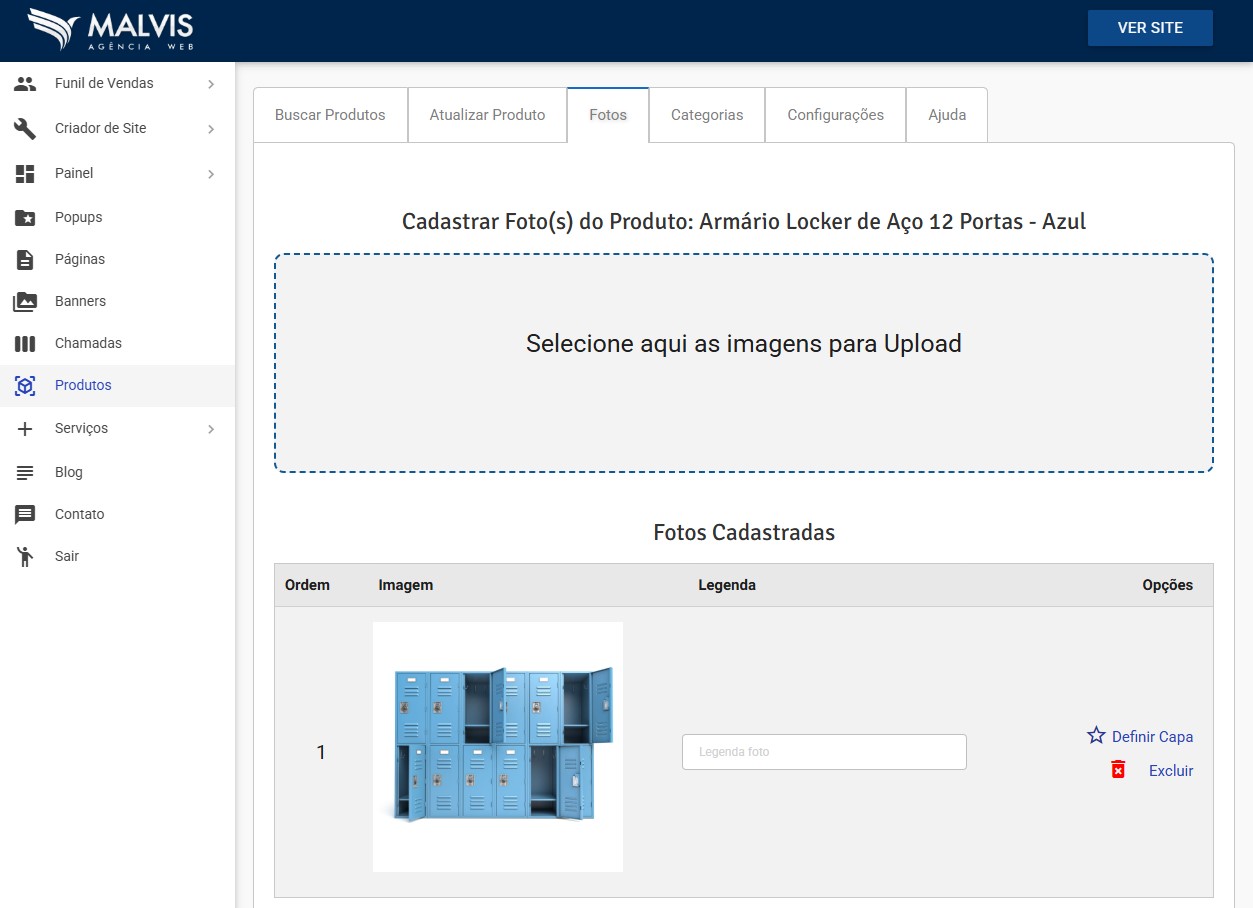Open Criador de Site menu item
1253x908 pixels.
pyautogui.click(x=117, y=129)
